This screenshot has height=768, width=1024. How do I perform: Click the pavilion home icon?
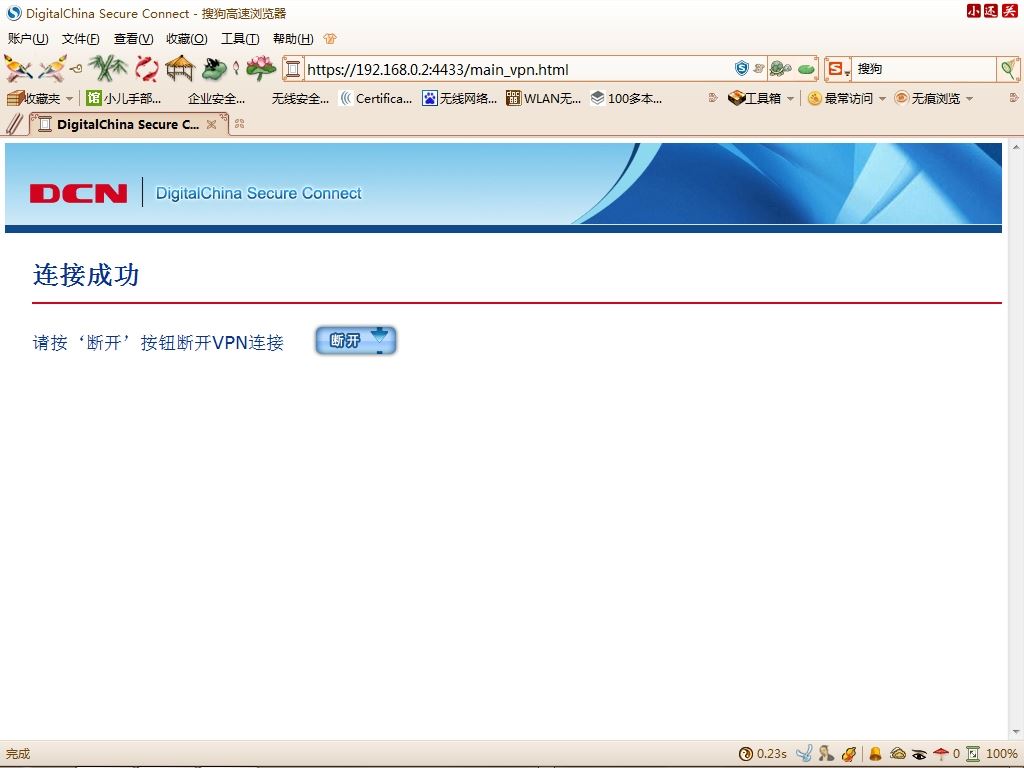coord(180,68)
